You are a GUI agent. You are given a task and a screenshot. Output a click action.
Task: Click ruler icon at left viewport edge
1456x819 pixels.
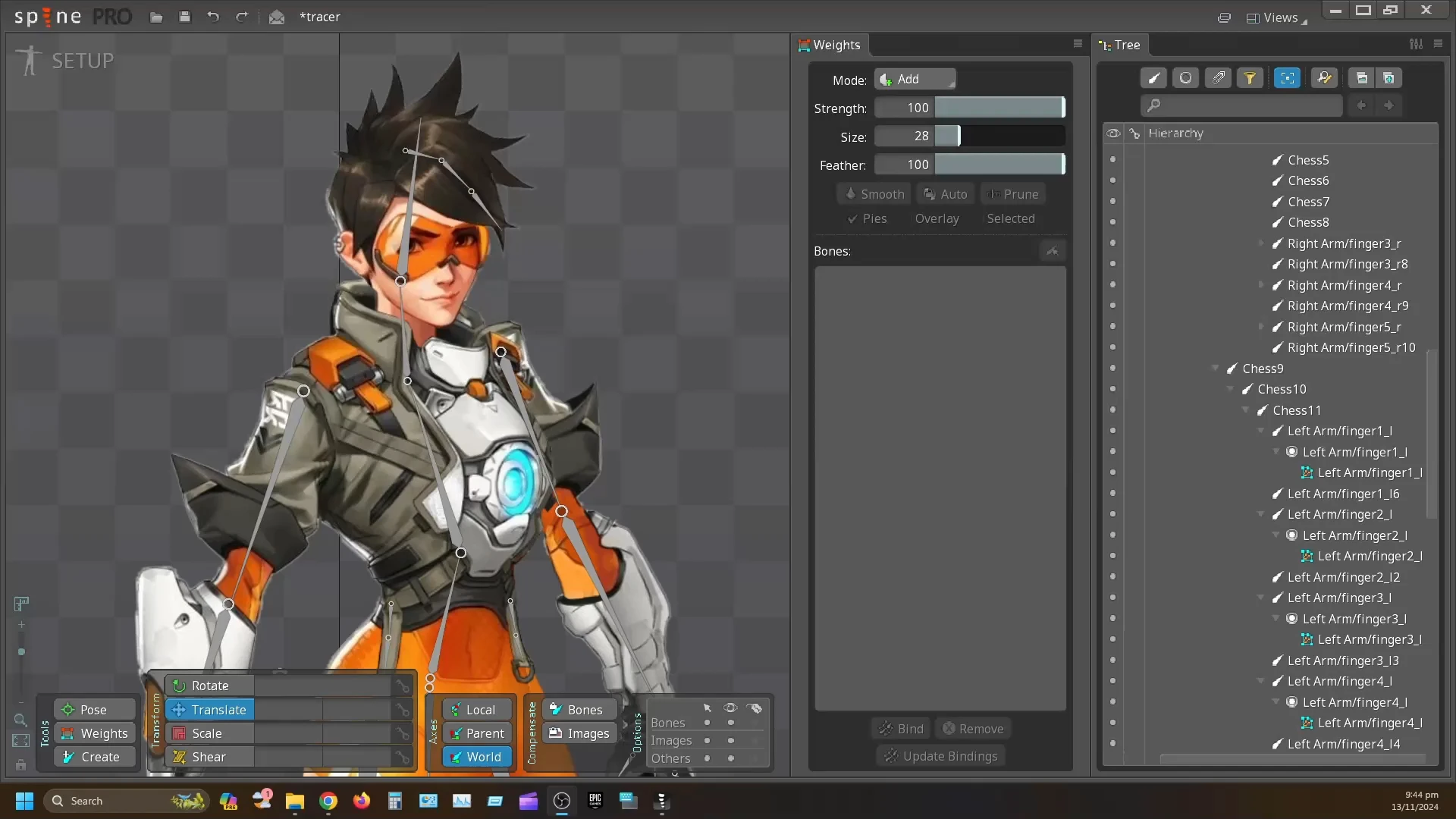[x=21, y=604]
